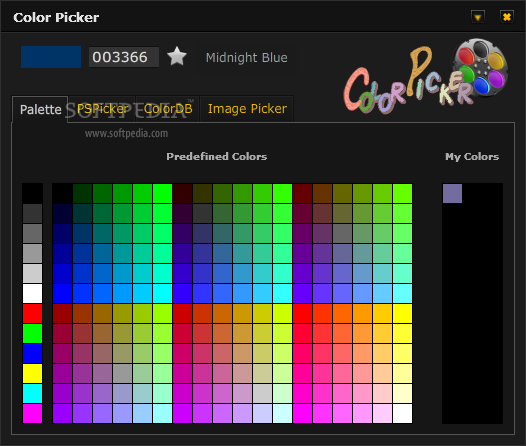Open the ColorDB tab
The height and width of the screenshot is (446, 526).
point(168,109)
